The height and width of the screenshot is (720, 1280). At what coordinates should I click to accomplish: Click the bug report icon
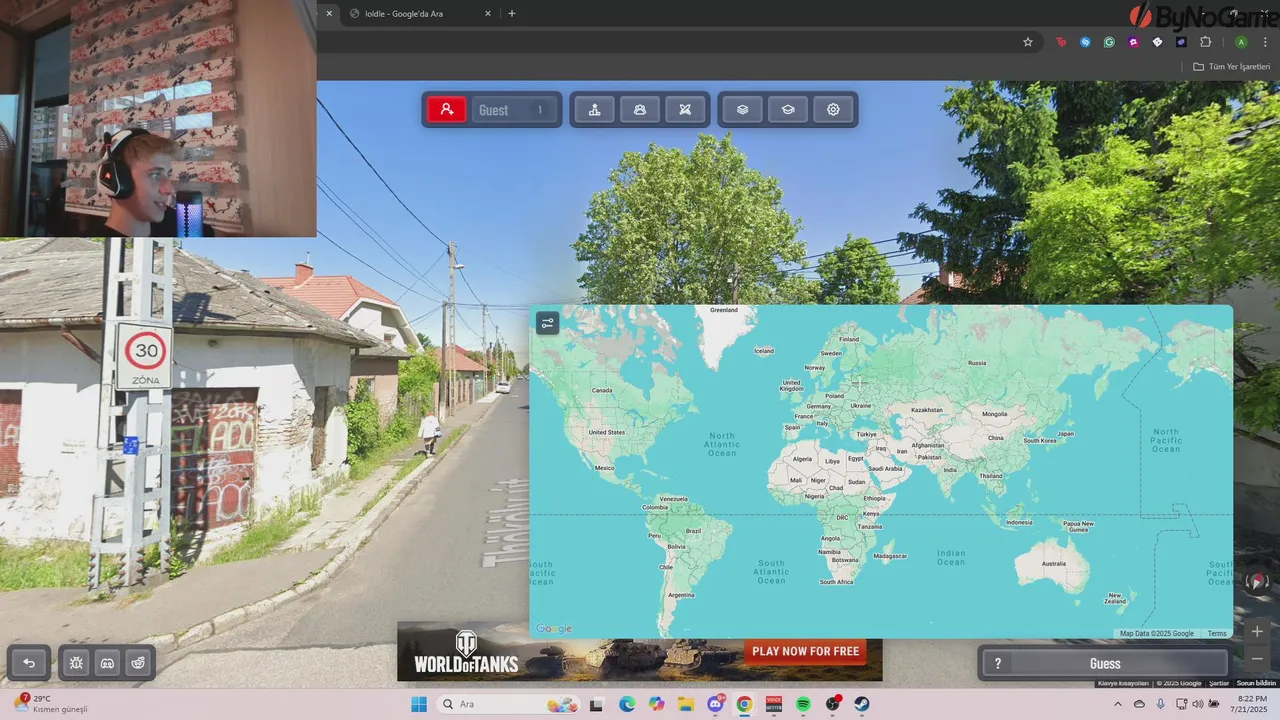tap(77, 662)
